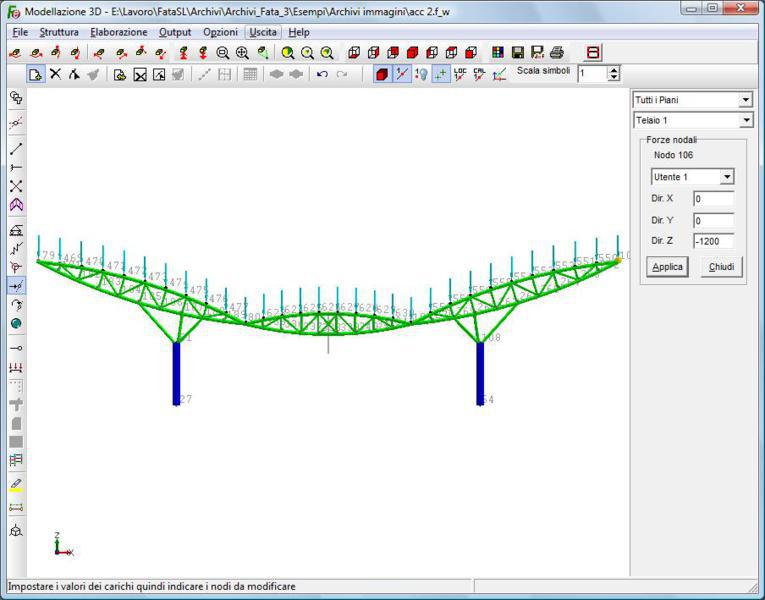The image size is (765, 600).
Task: Click the nodal force arrow tool in sidebar
Action: click(x=17, y=286)
